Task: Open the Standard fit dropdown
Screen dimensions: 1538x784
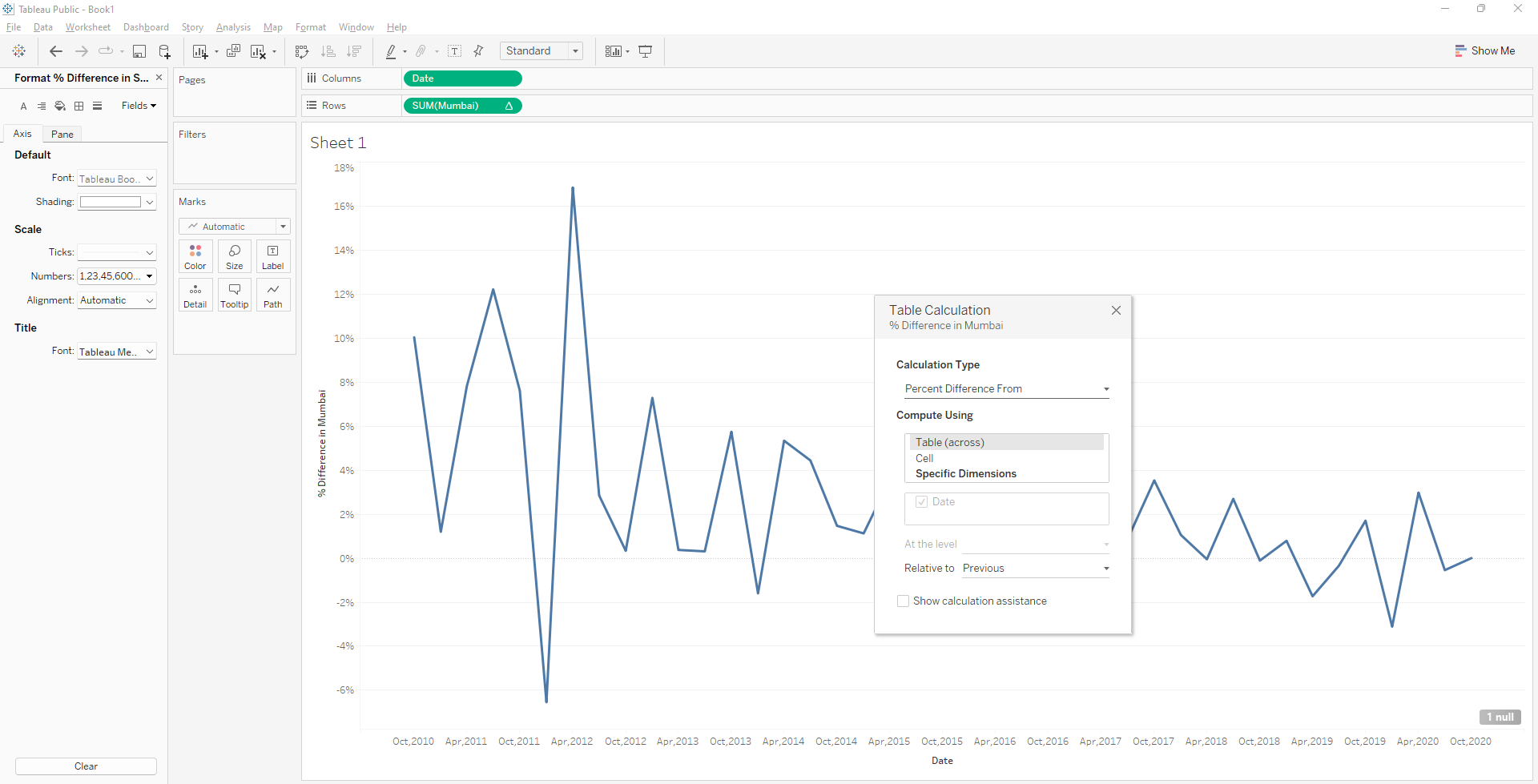Action: coord(542,51)
